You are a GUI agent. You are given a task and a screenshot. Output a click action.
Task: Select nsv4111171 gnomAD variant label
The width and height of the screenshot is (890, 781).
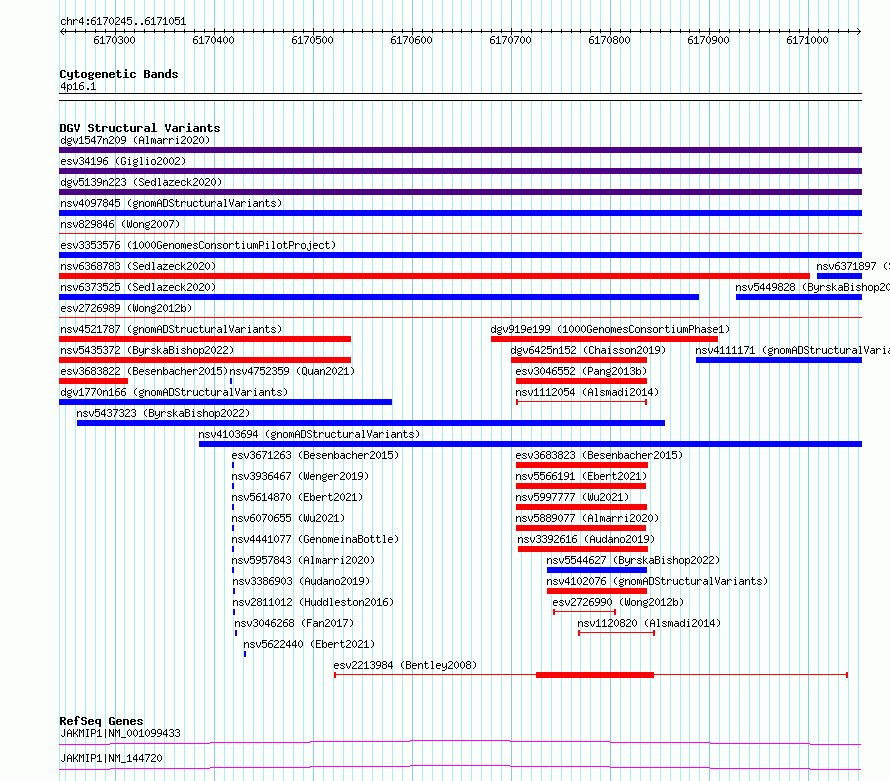792,350
